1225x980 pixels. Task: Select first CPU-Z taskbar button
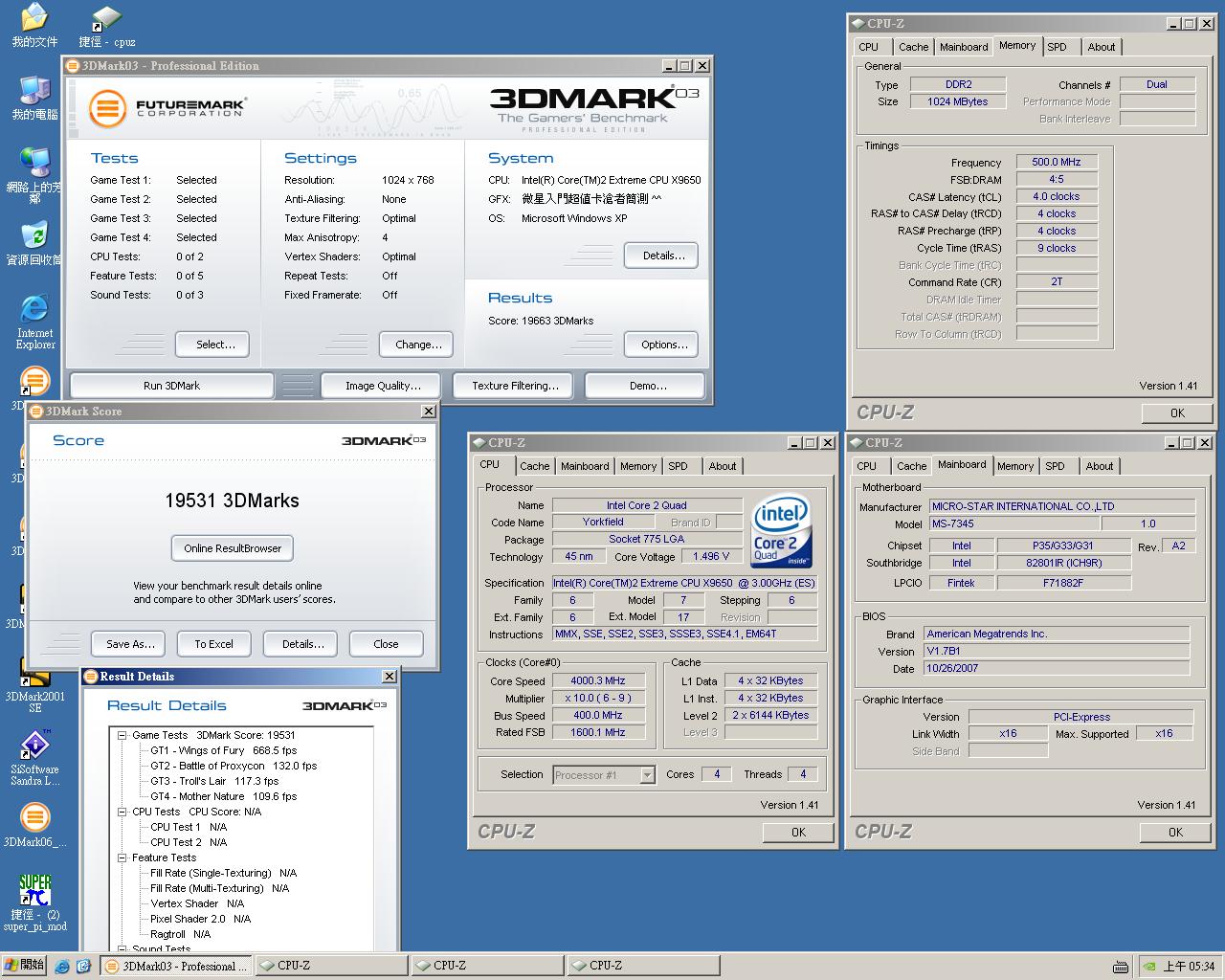coord(332,966)
